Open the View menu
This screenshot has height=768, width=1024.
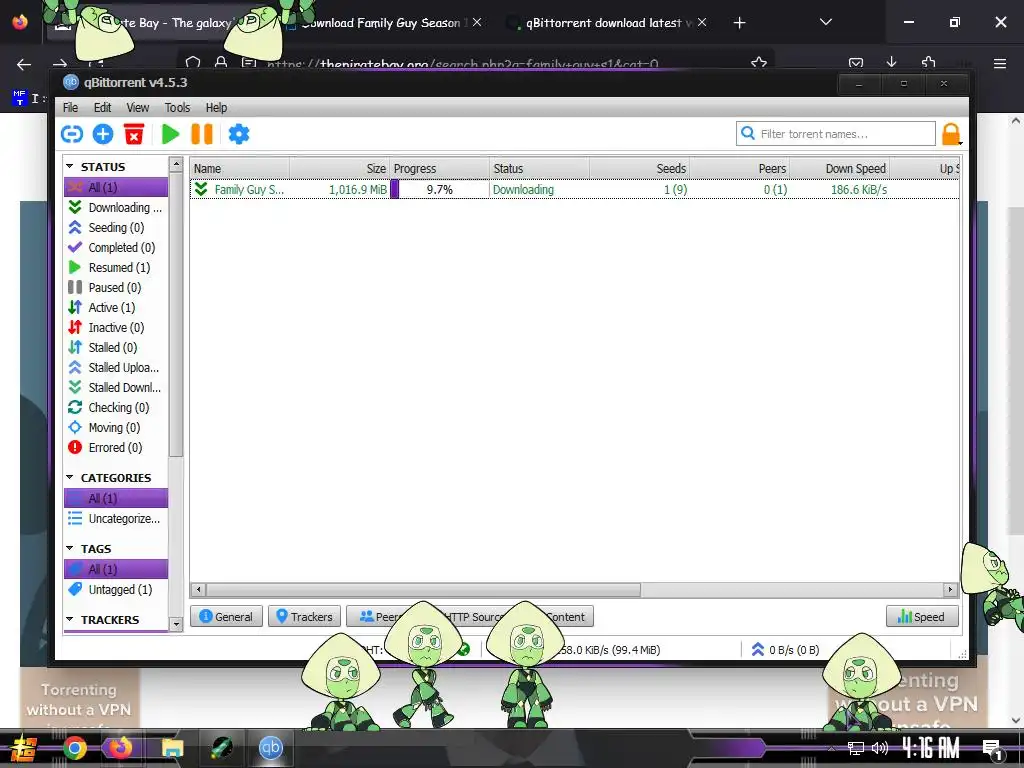pos(137,108)
